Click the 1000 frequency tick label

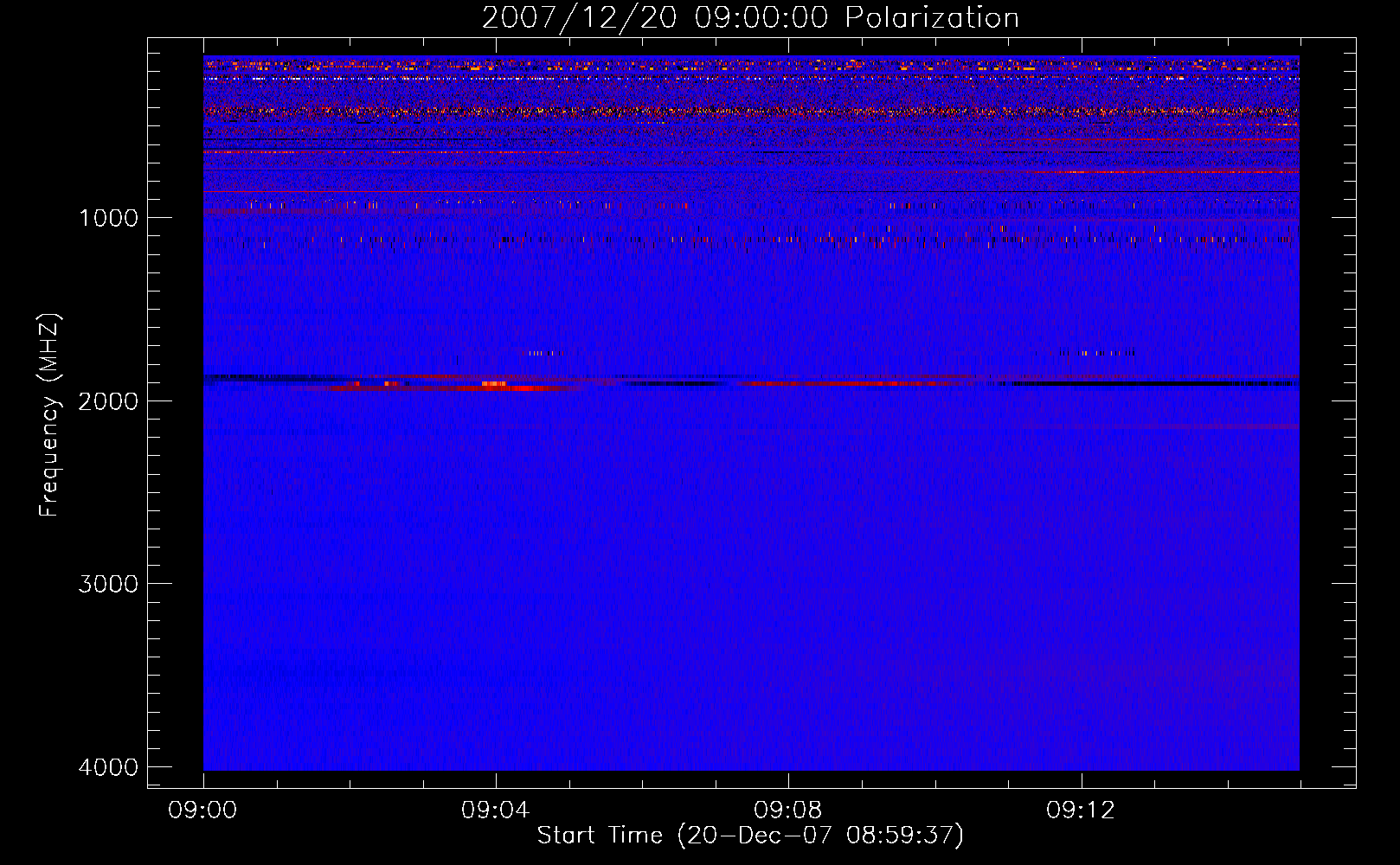tap(108, 218)
